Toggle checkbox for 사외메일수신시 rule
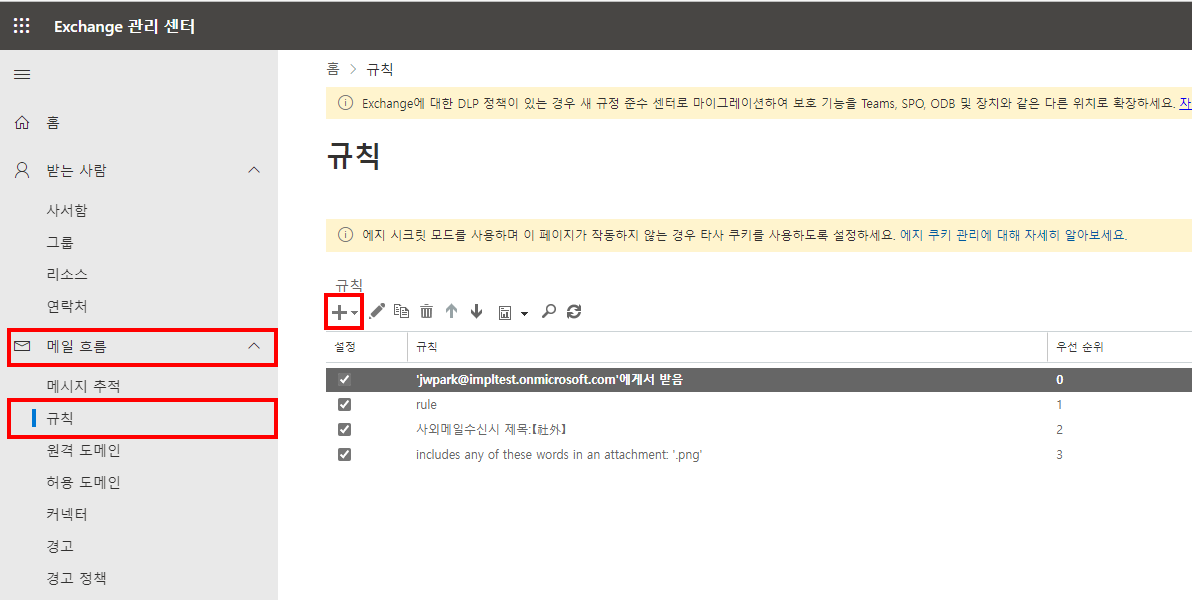 pos(344,430)
